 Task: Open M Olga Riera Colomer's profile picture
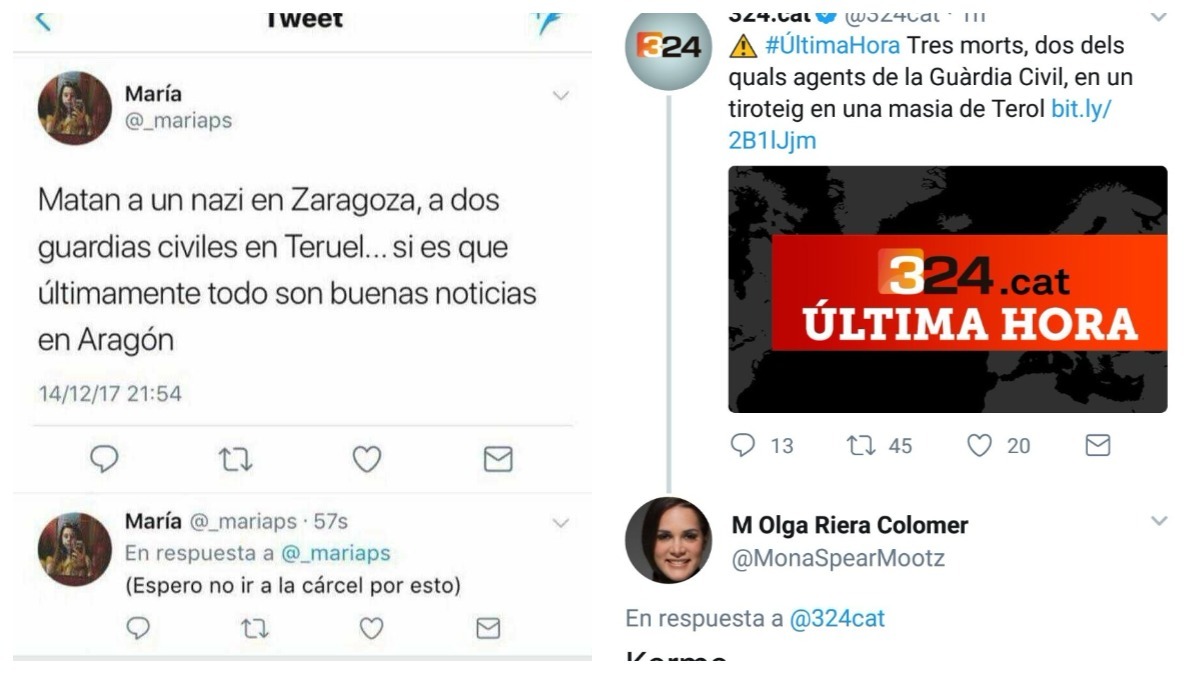668,540
